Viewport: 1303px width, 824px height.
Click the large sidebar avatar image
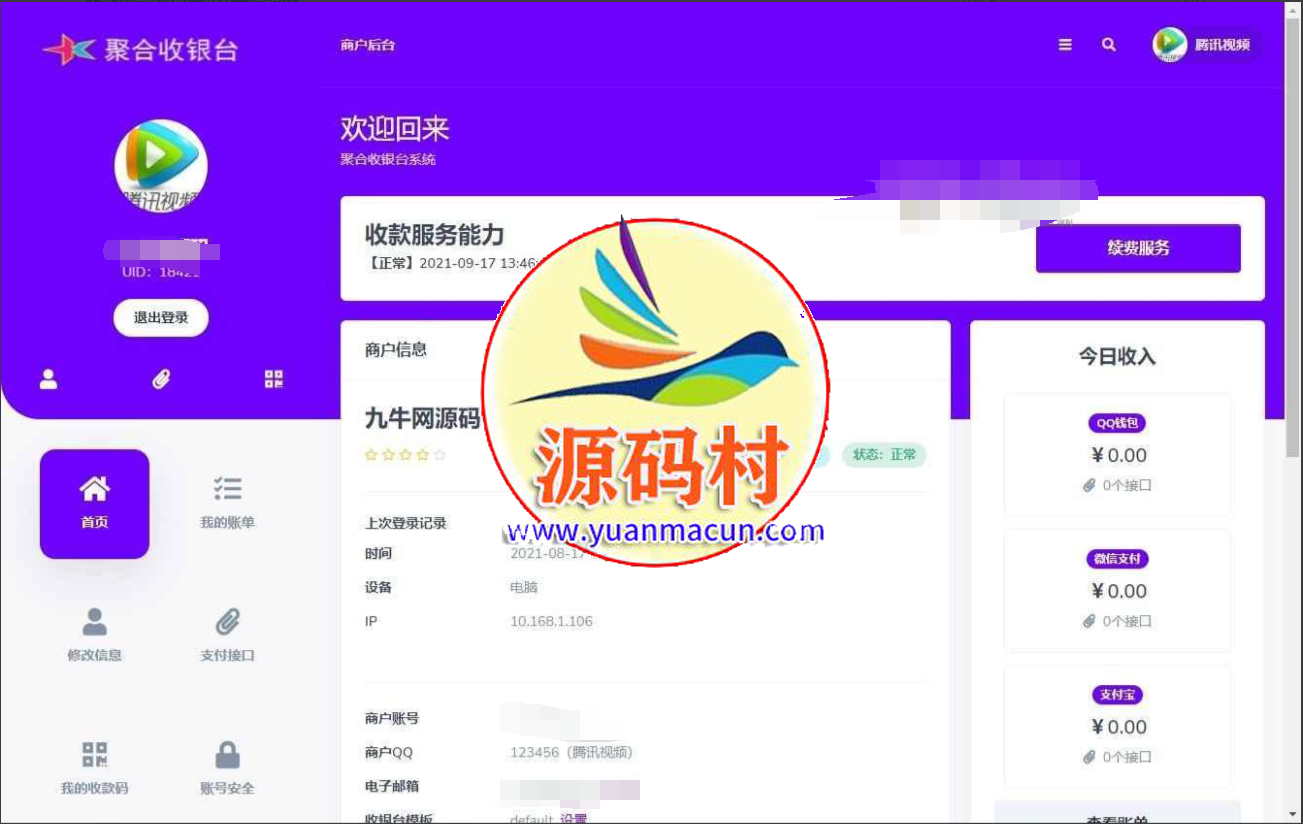click(160, 165)
